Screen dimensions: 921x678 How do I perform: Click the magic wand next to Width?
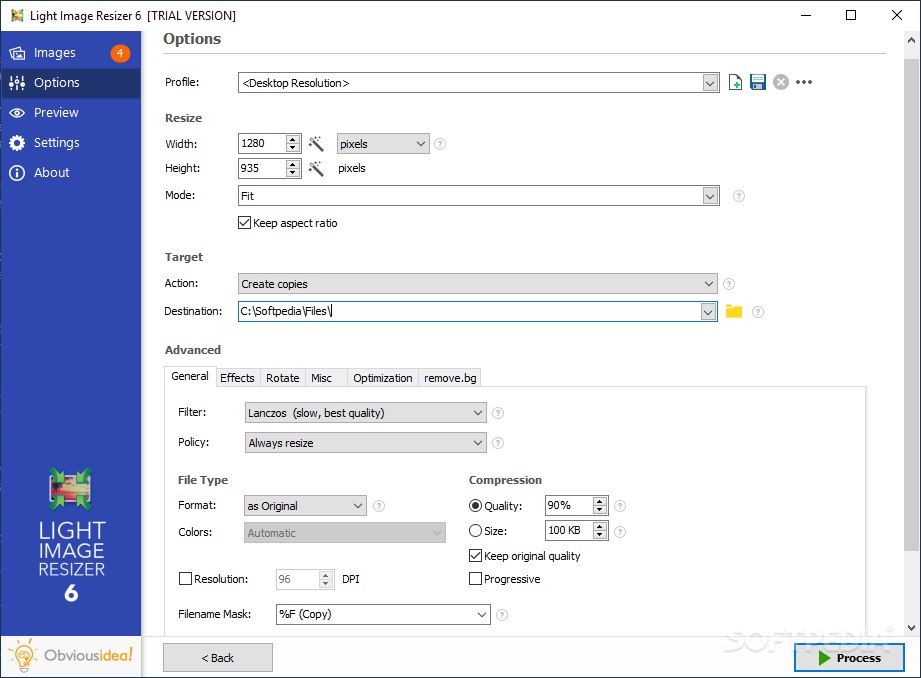(x=316, y=144)
